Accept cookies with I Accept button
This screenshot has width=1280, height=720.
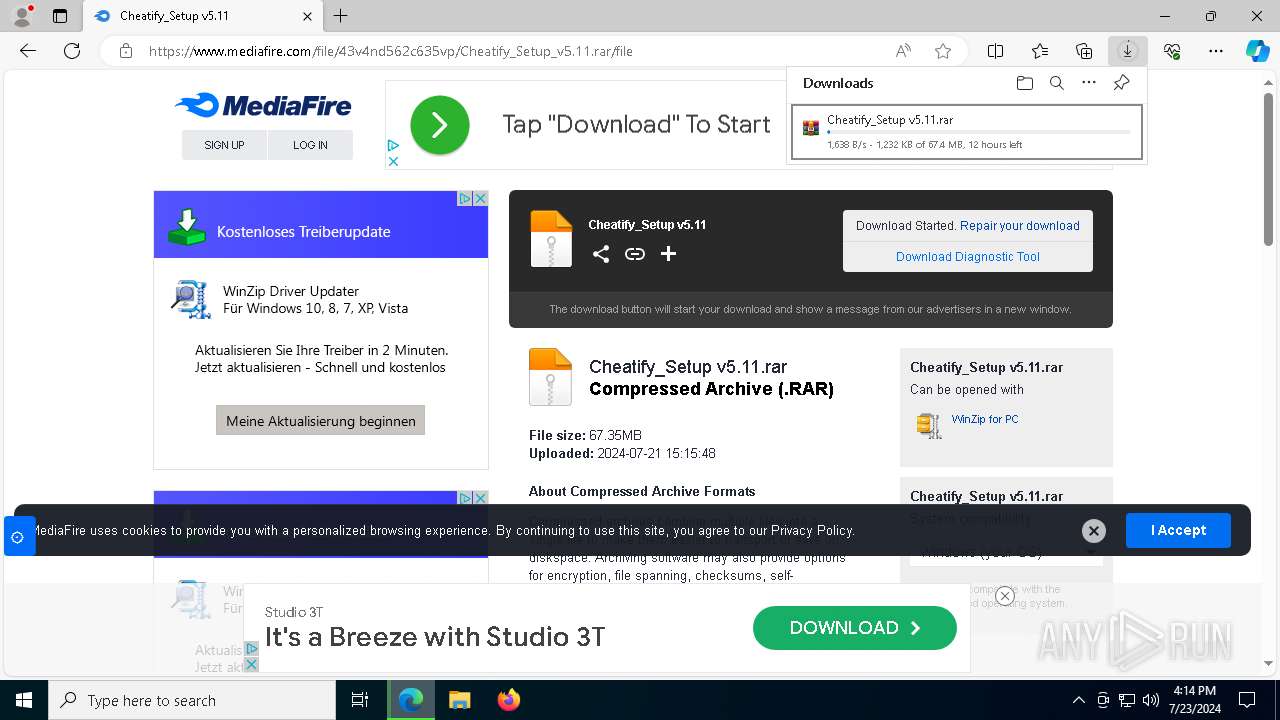pos(1178,530)
